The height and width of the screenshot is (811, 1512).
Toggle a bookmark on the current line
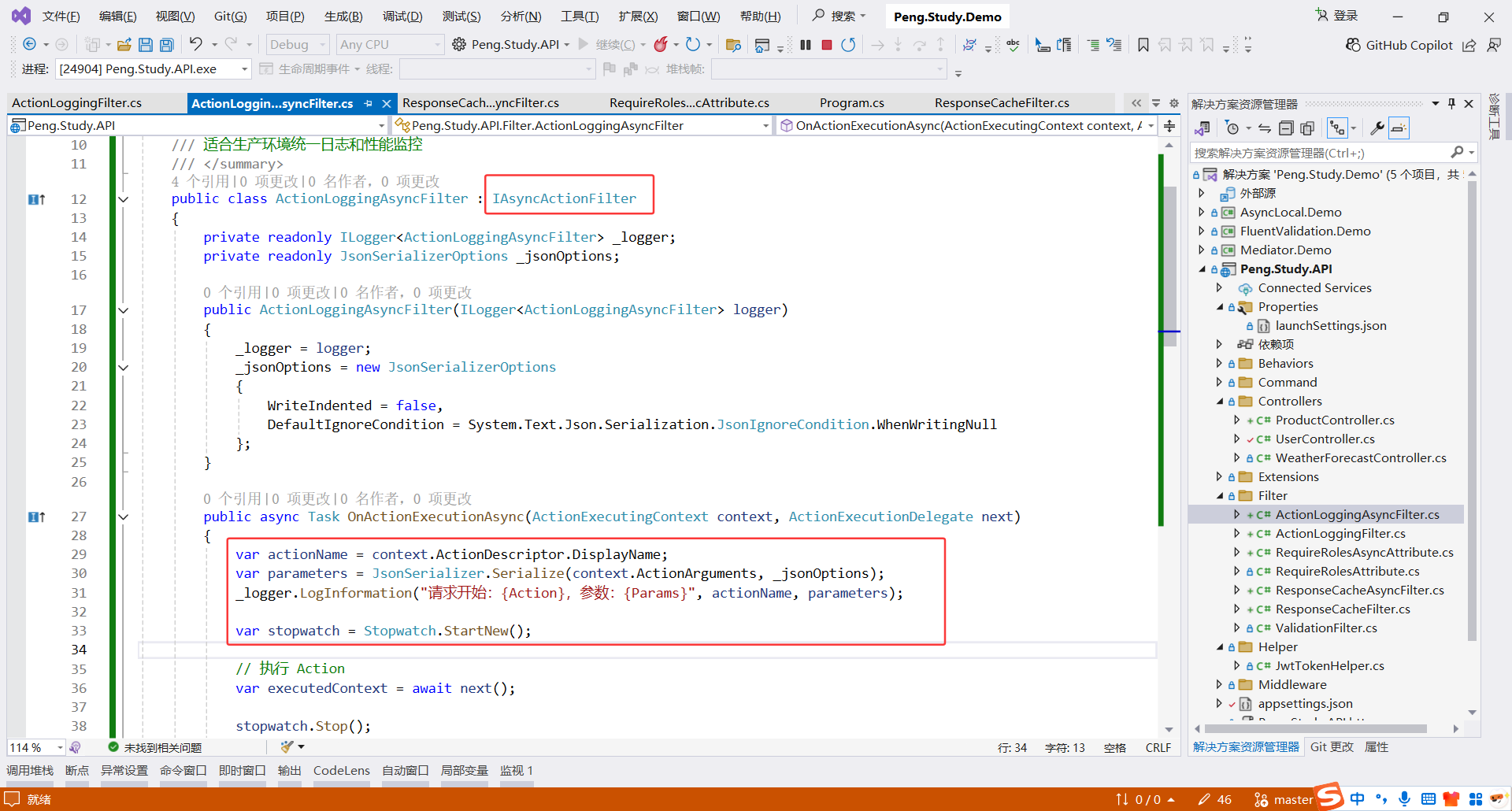pos(1143,45)
